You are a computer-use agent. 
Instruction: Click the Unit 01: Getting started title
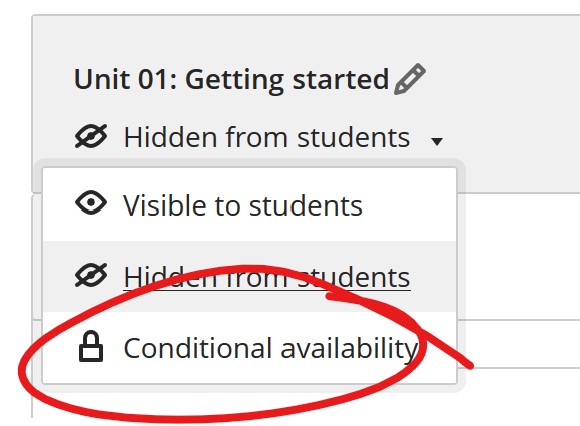[232, 80]
